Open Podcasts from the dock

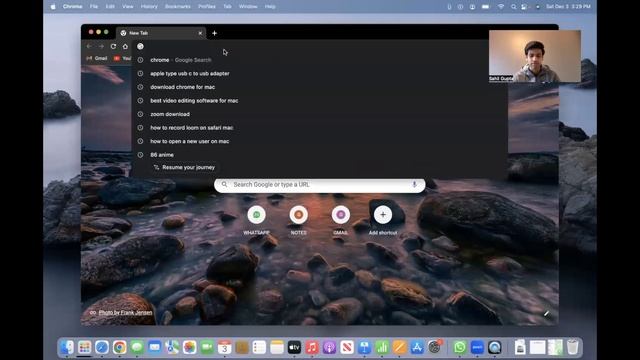coord(329,347)
